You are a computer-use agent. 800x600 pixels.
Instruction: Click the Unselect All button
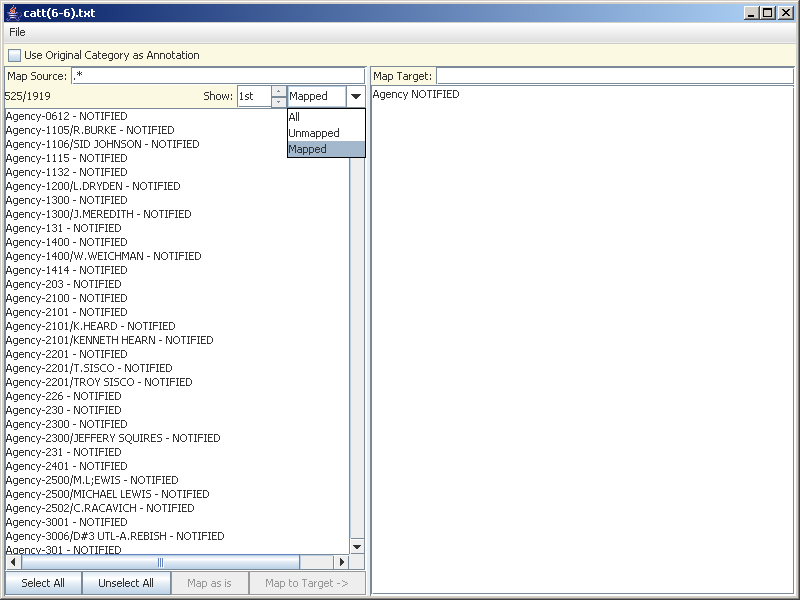point(126,583)
